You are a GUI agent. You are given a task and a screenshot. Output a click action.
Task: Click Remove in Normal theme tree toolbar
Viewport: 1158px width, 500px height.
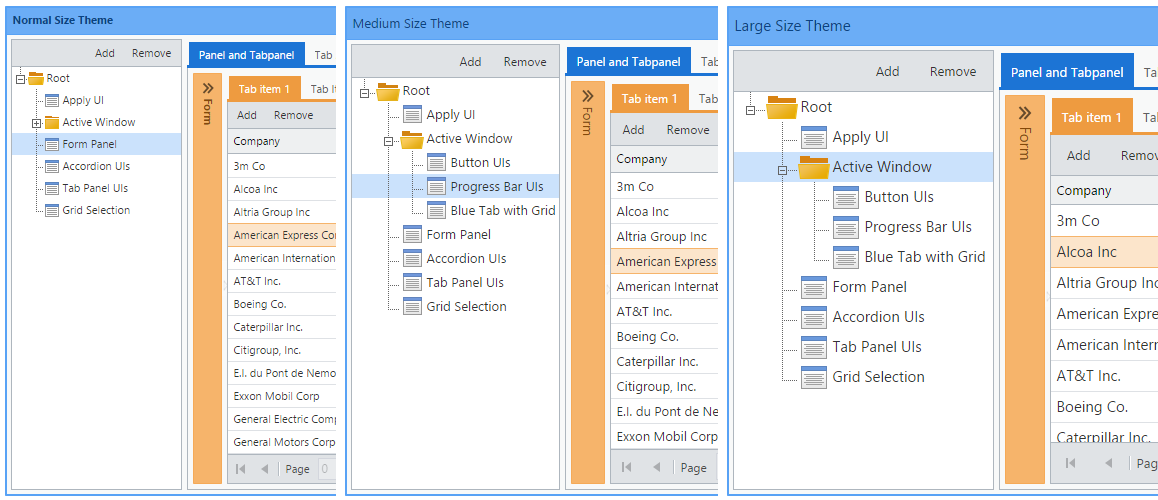151,53
